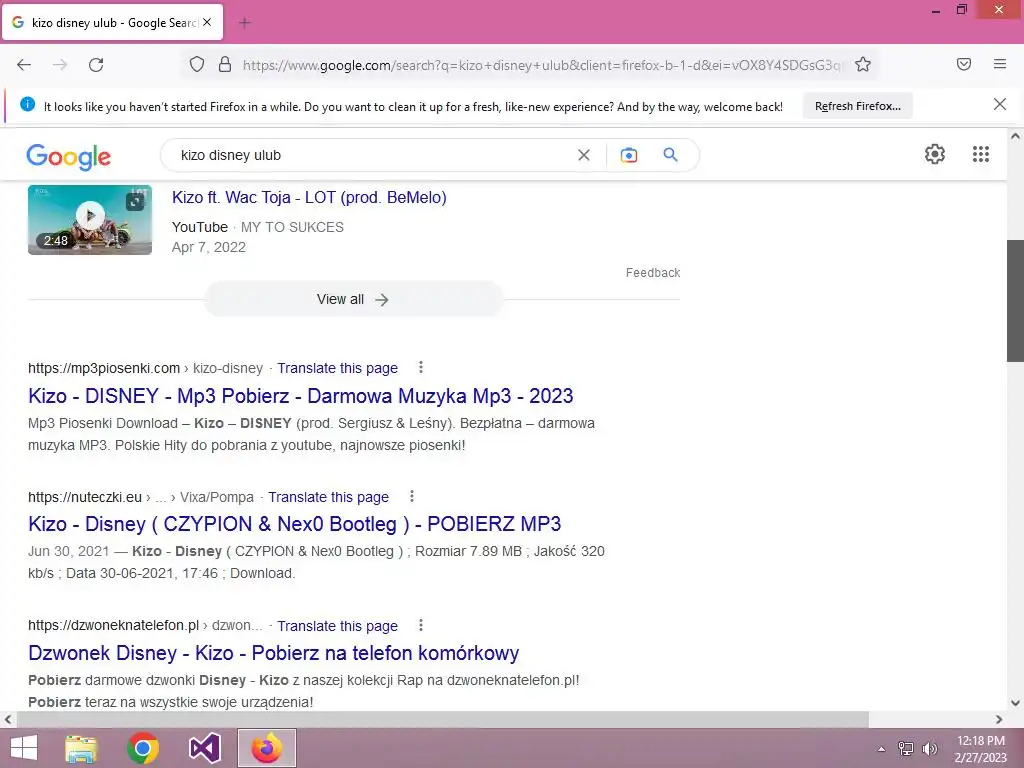
Task: Open Kizo - DISNEY - Mp3 Pobierz result
Action: [x=300, y=396]
